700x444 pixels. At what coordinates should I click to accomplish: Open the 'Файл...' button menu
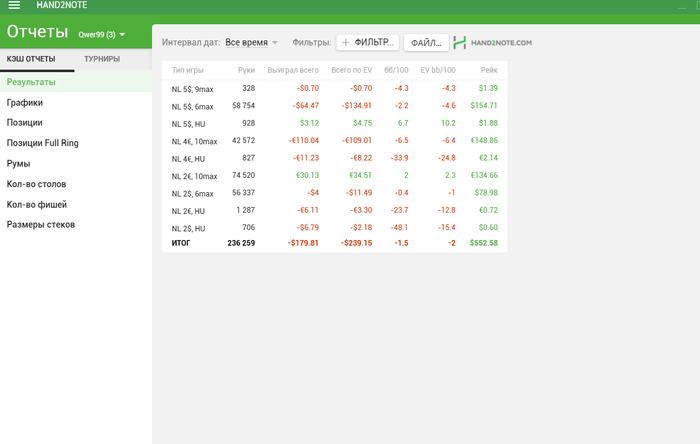click(426, 43)
